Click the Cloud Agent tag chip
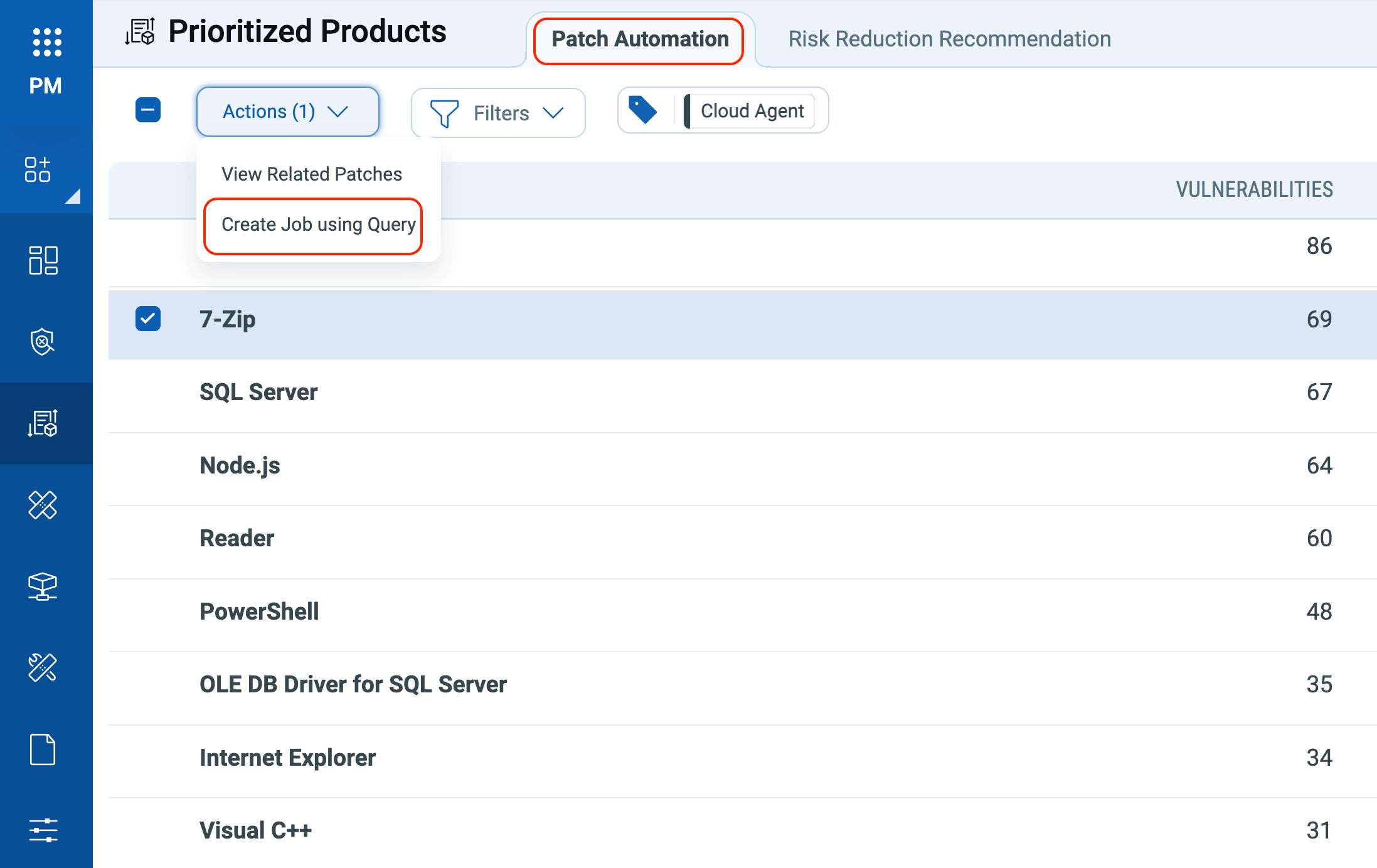This screenshot has height=868, width=1377. point(752,111)
